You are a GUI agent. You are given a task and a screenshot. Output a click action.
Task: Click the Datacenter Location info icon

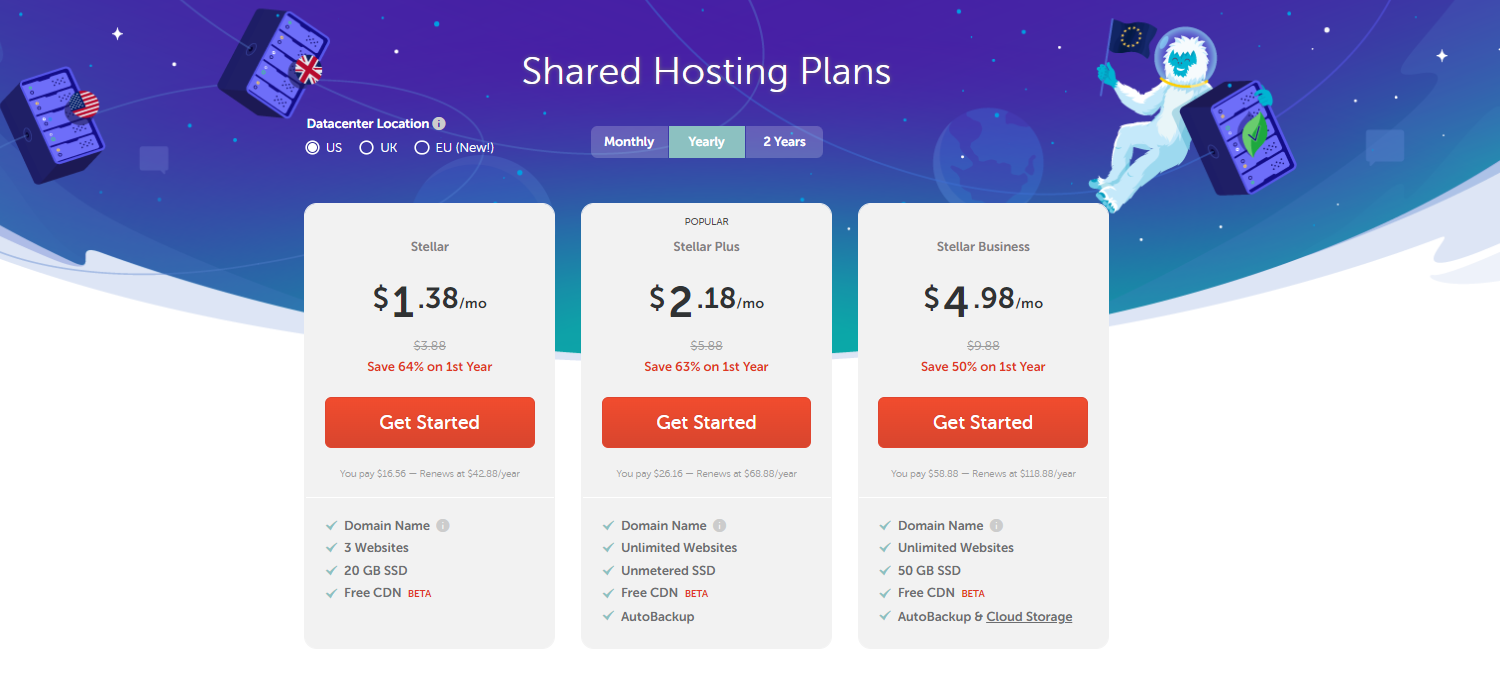coord(439,124)
